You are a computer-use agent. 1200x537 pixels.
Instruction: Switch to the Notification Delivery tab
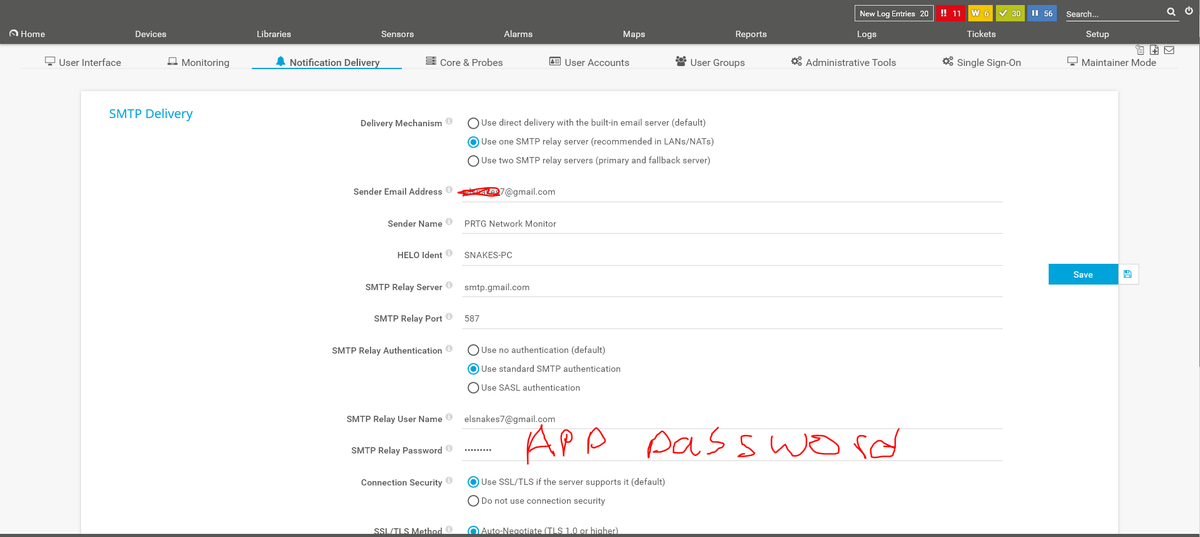[x=327, y=62]
